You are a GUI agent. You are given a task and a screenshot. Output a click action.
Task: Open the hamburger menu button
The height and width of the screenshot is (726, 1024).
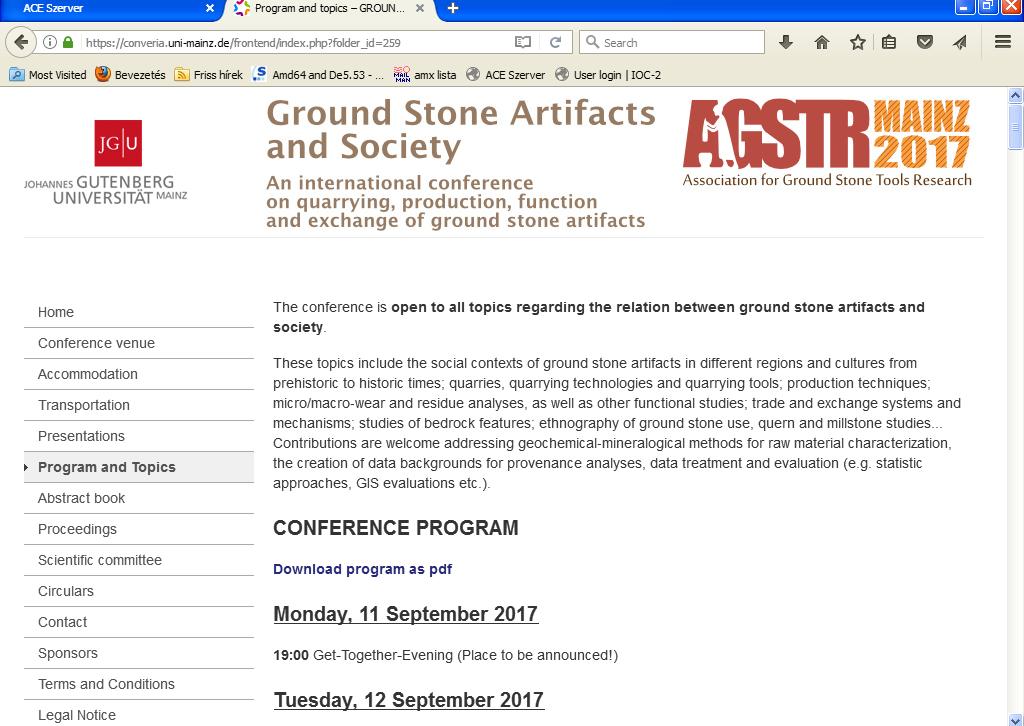(1003, 42)
